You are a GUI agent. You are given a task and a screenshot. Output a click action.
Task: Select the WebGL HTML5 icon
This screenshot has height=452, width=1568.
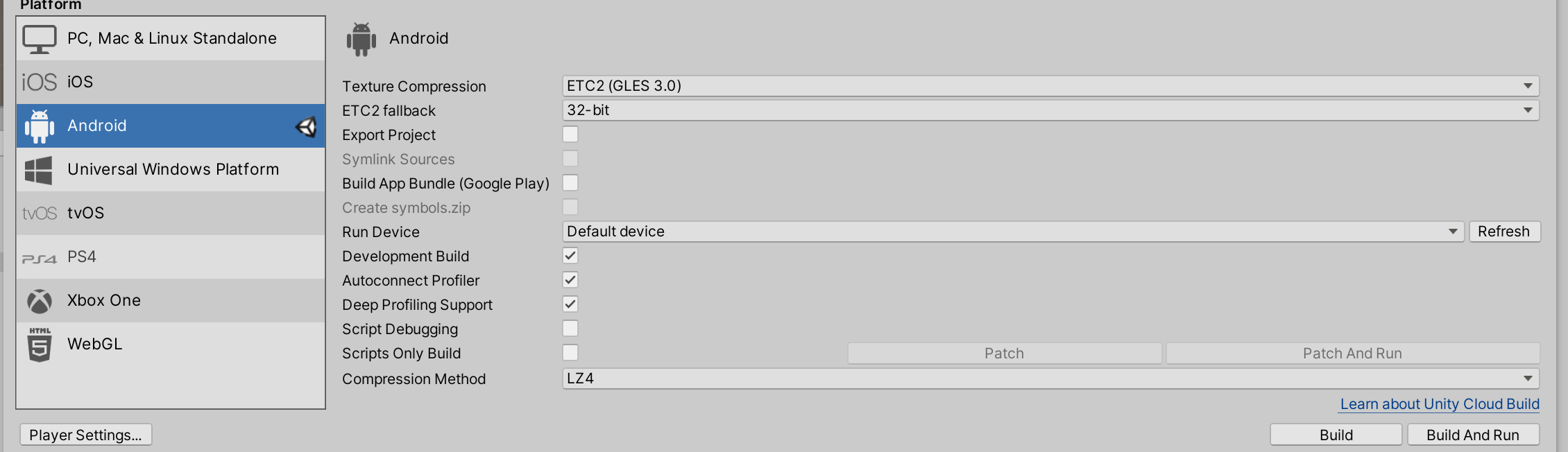(x=40, y=345)
